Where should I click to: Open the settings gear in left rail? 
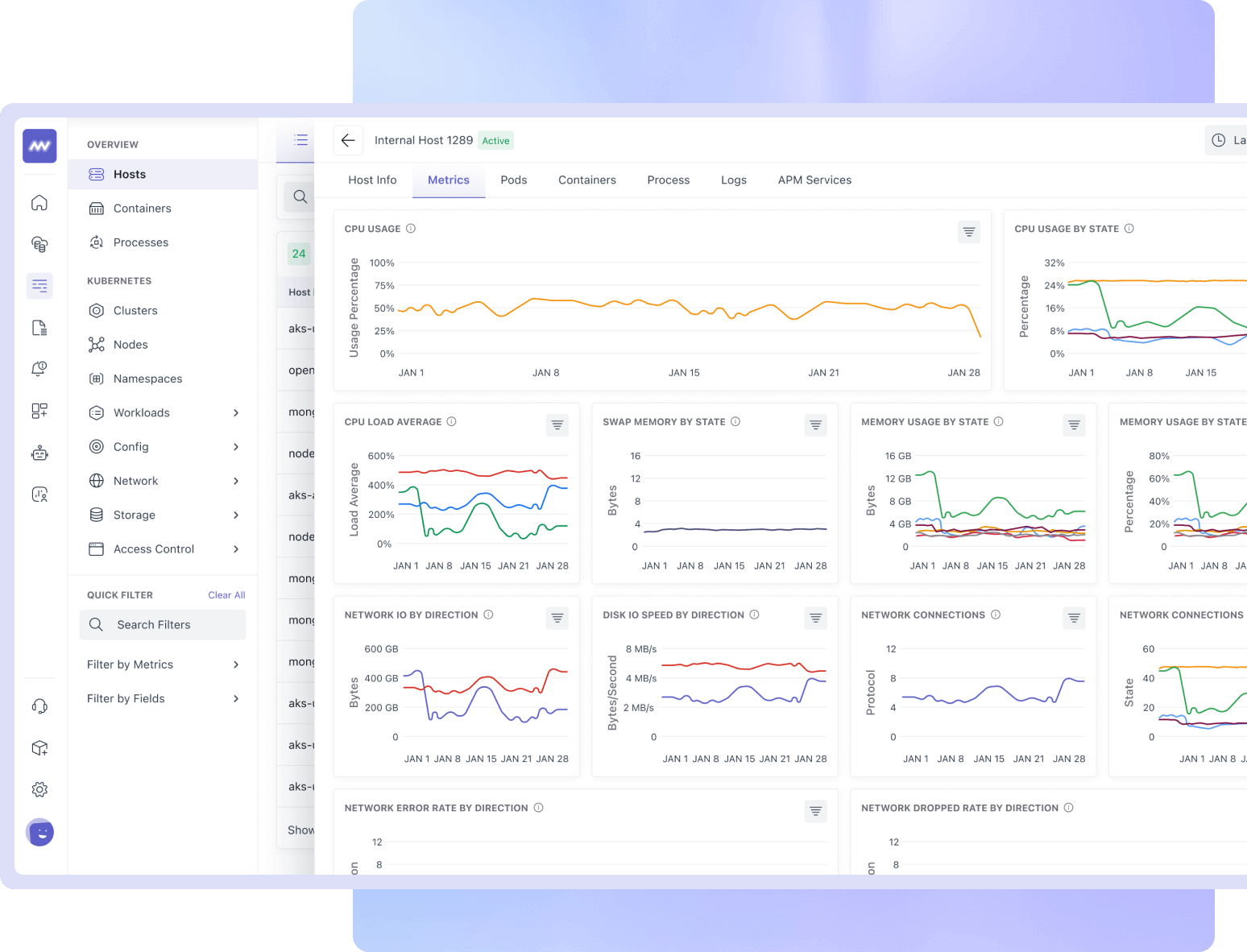point(39,789)
